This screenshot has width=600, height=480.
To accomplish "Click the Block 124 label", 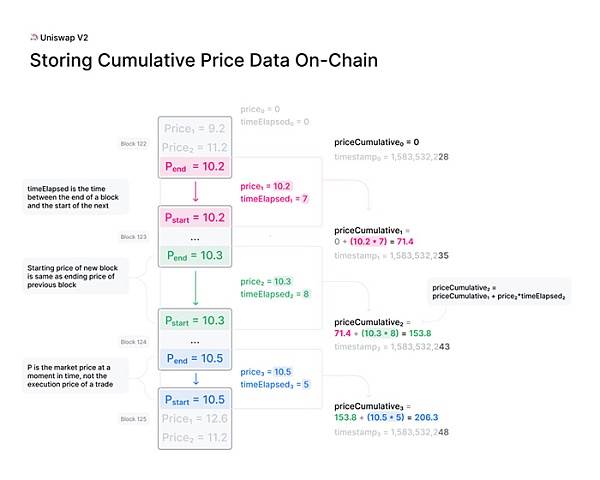I will [134, 342].
